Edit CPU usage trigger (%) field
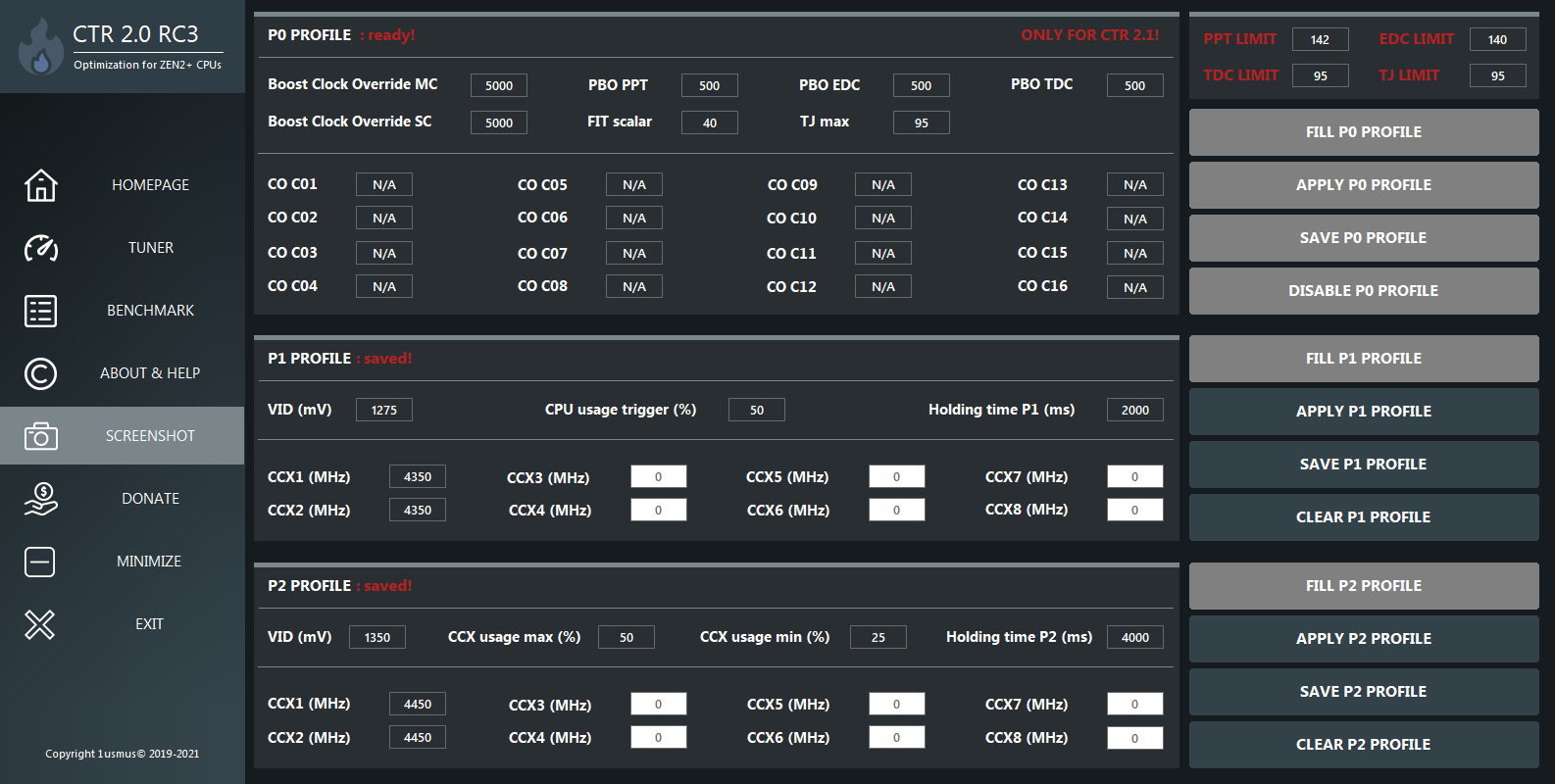The height and width of the screenshot is (784, 1555). point(757,410)
